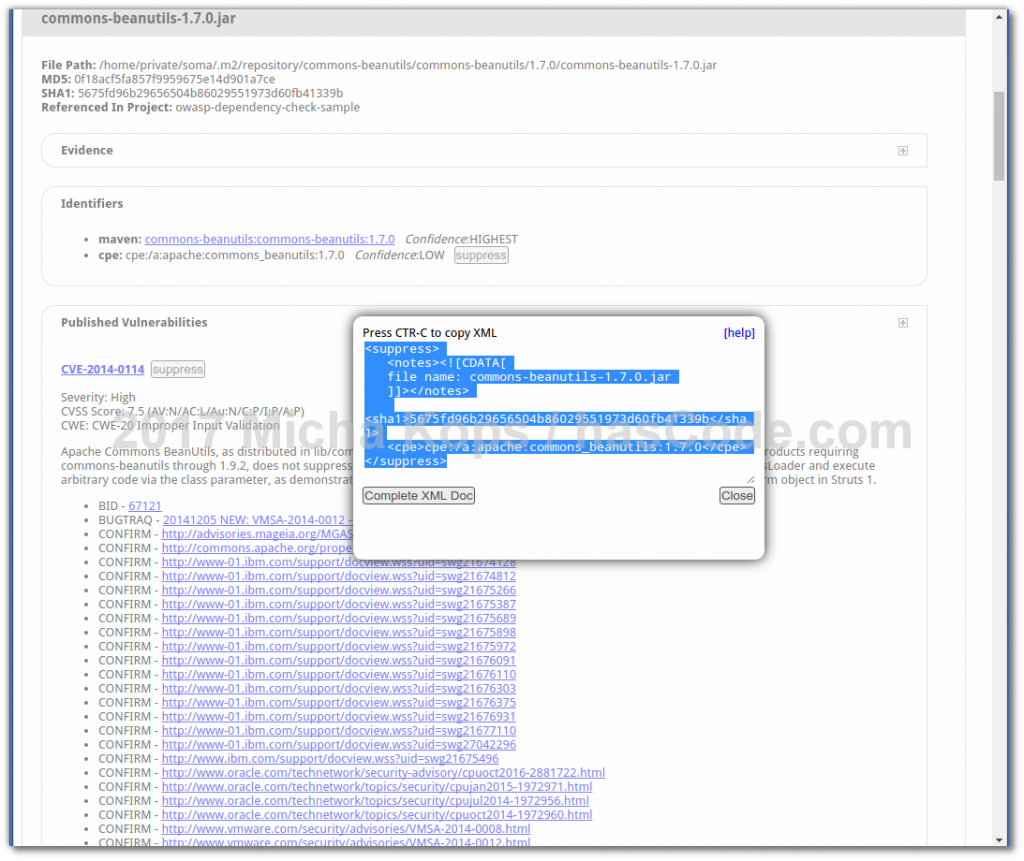Open the [help] link in the popup

point(739,332)
